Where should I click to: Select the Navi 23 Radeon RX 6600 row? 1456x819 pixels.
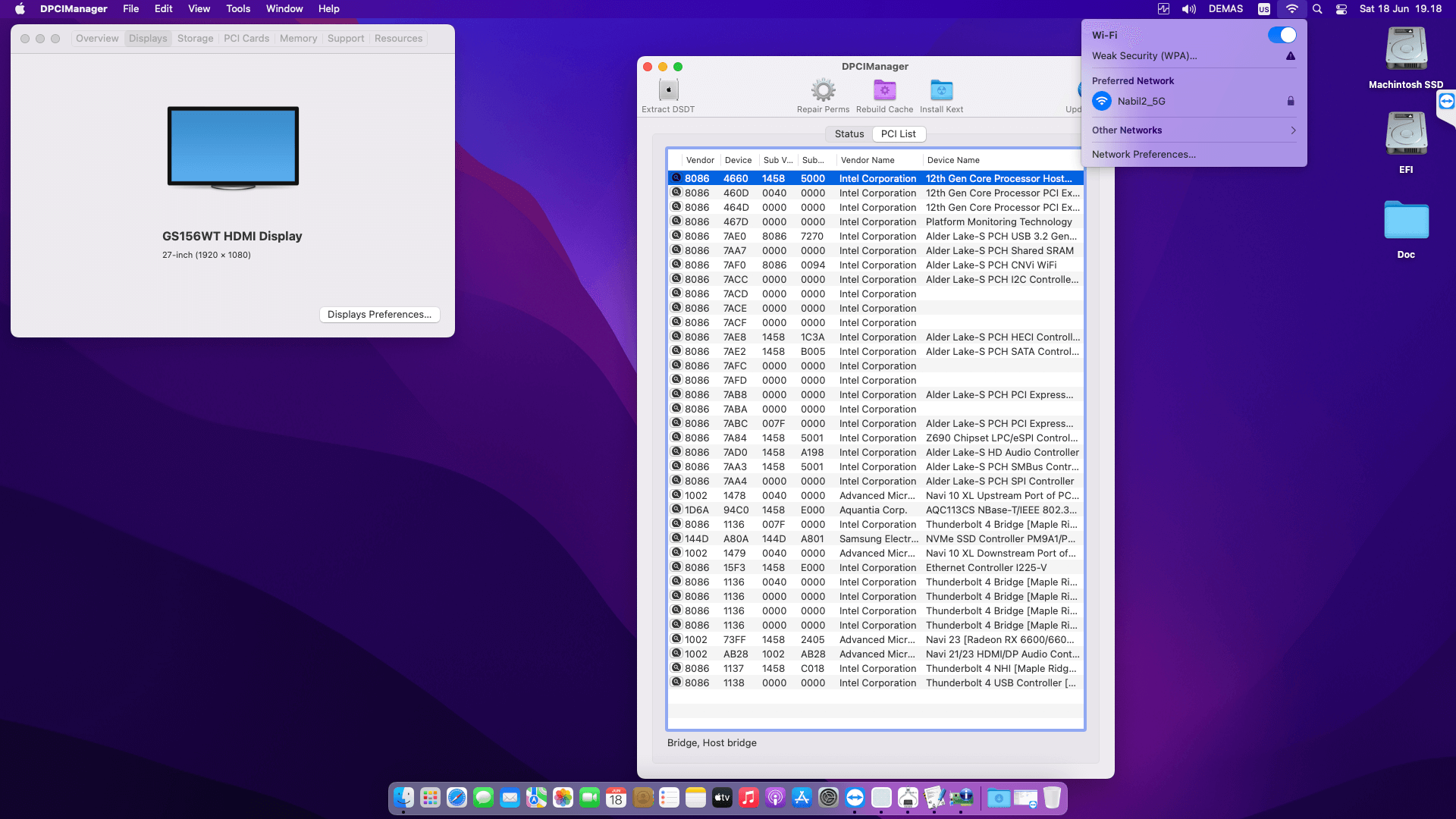[875, 640]
